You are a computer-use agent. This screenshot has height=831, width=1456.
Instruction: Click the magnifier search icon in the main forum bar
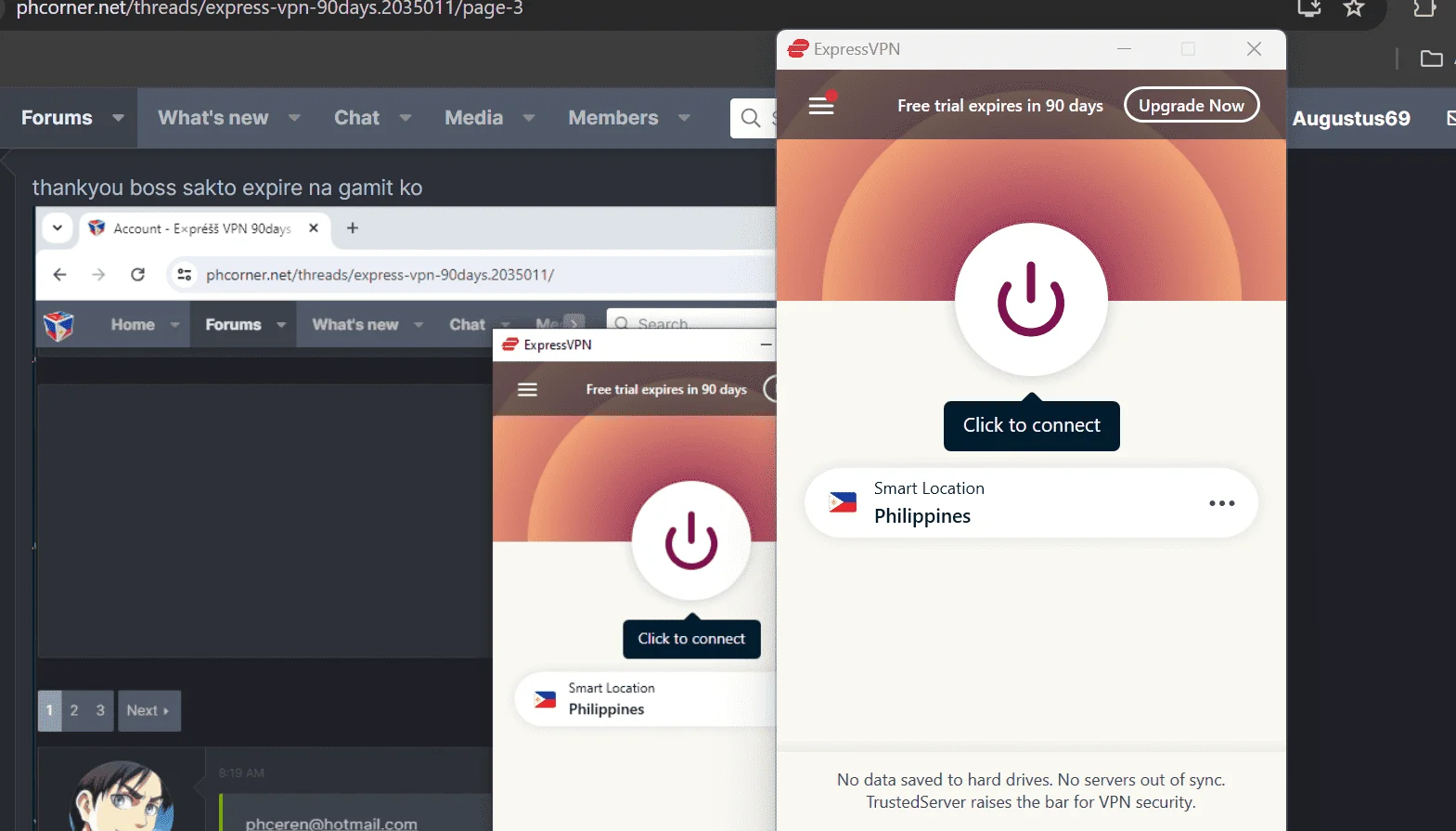click(751, 118)
